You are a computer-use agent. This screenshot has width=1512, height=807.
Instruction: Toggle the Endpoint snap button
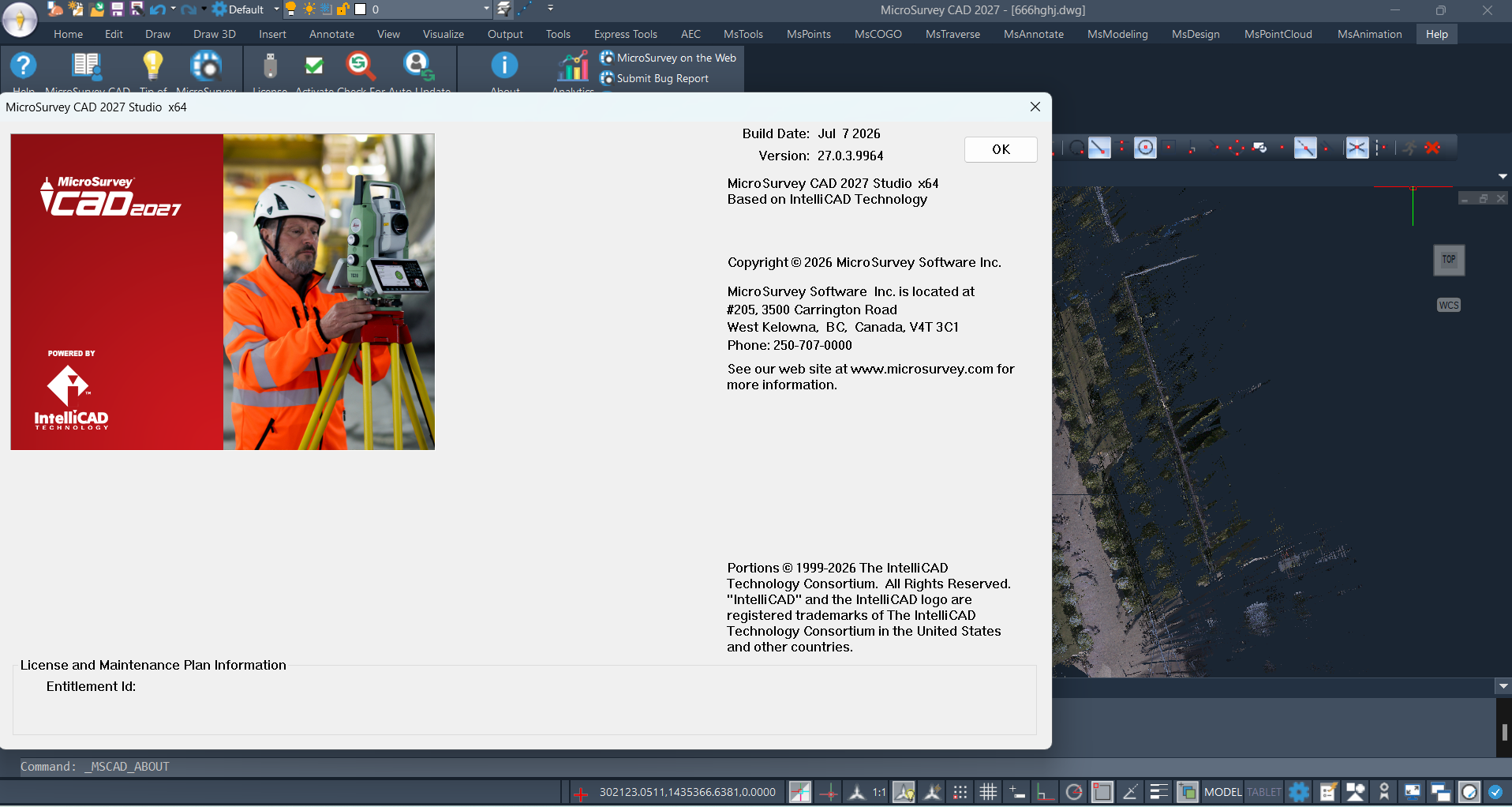coord(1099,148)
